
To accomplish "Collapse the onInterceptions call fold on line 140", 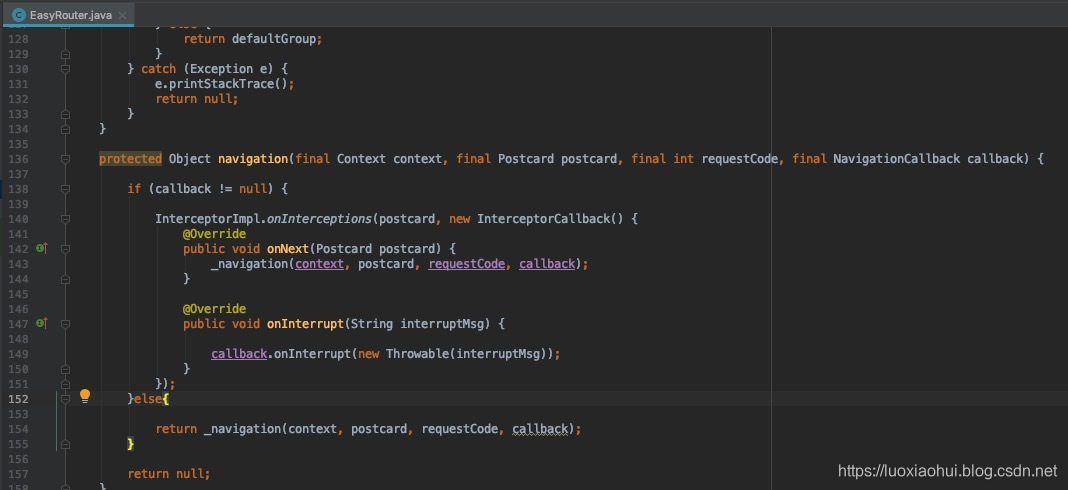I will [65, 219].
